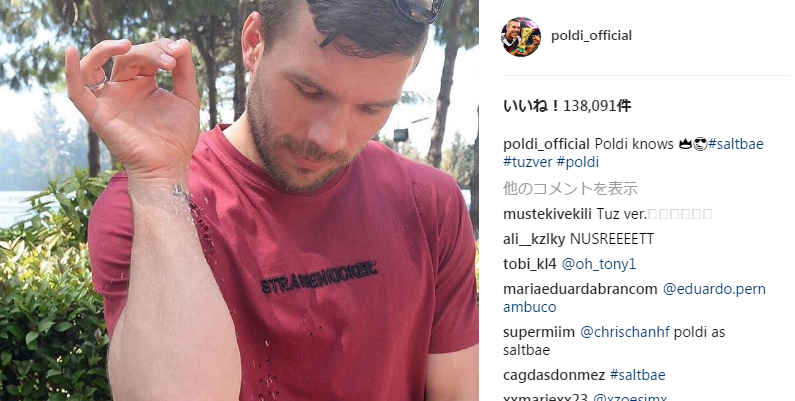Follow the @oh_tony1 mention

[599, 264]
